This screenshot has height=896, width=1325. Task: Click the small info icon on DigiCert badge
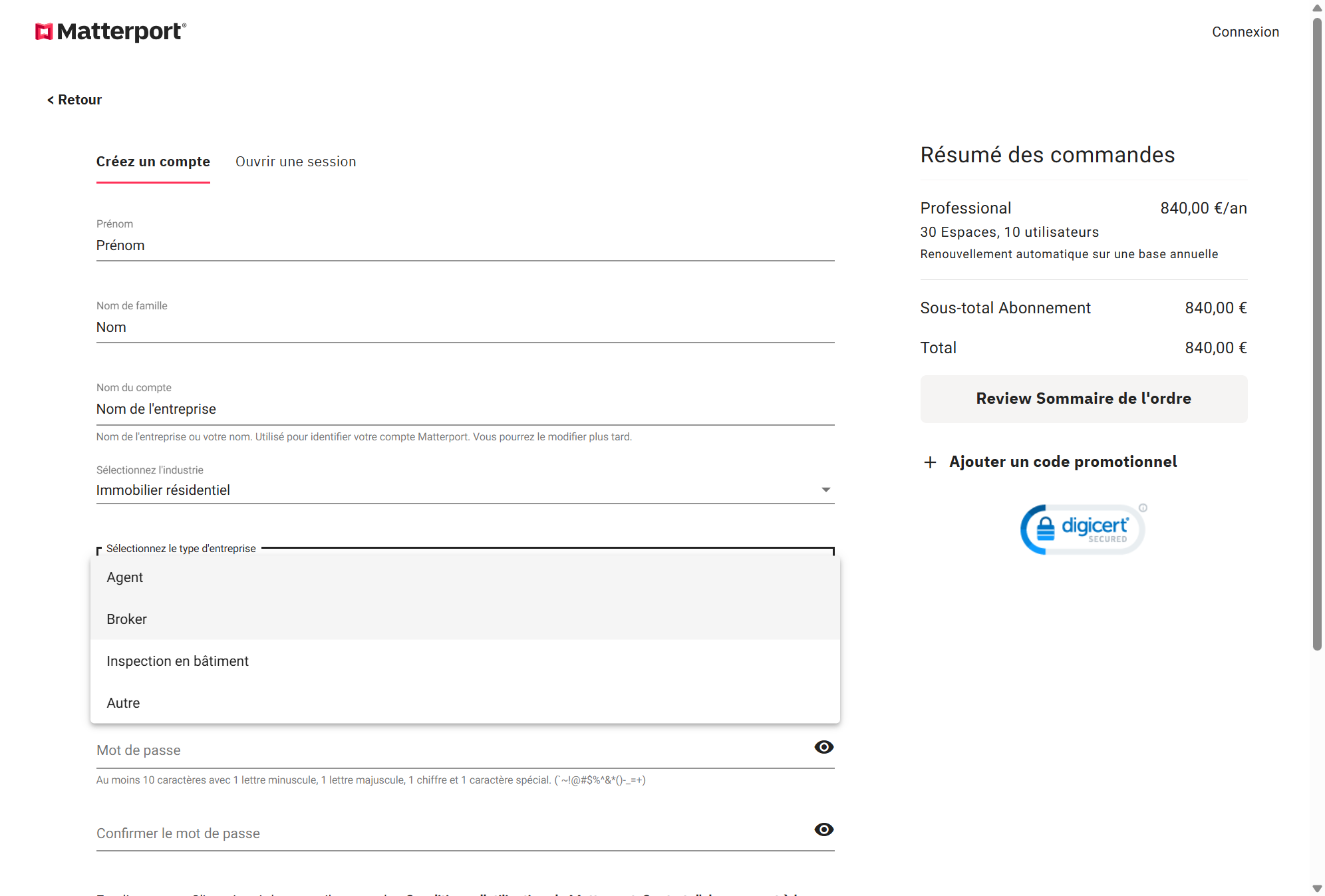point(1143,508)
